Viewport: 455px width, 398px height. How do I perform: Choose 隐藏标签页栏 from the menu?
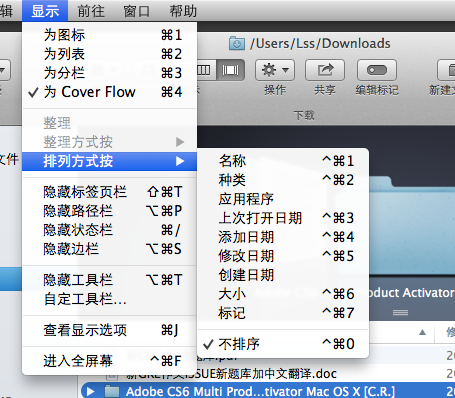109,192
